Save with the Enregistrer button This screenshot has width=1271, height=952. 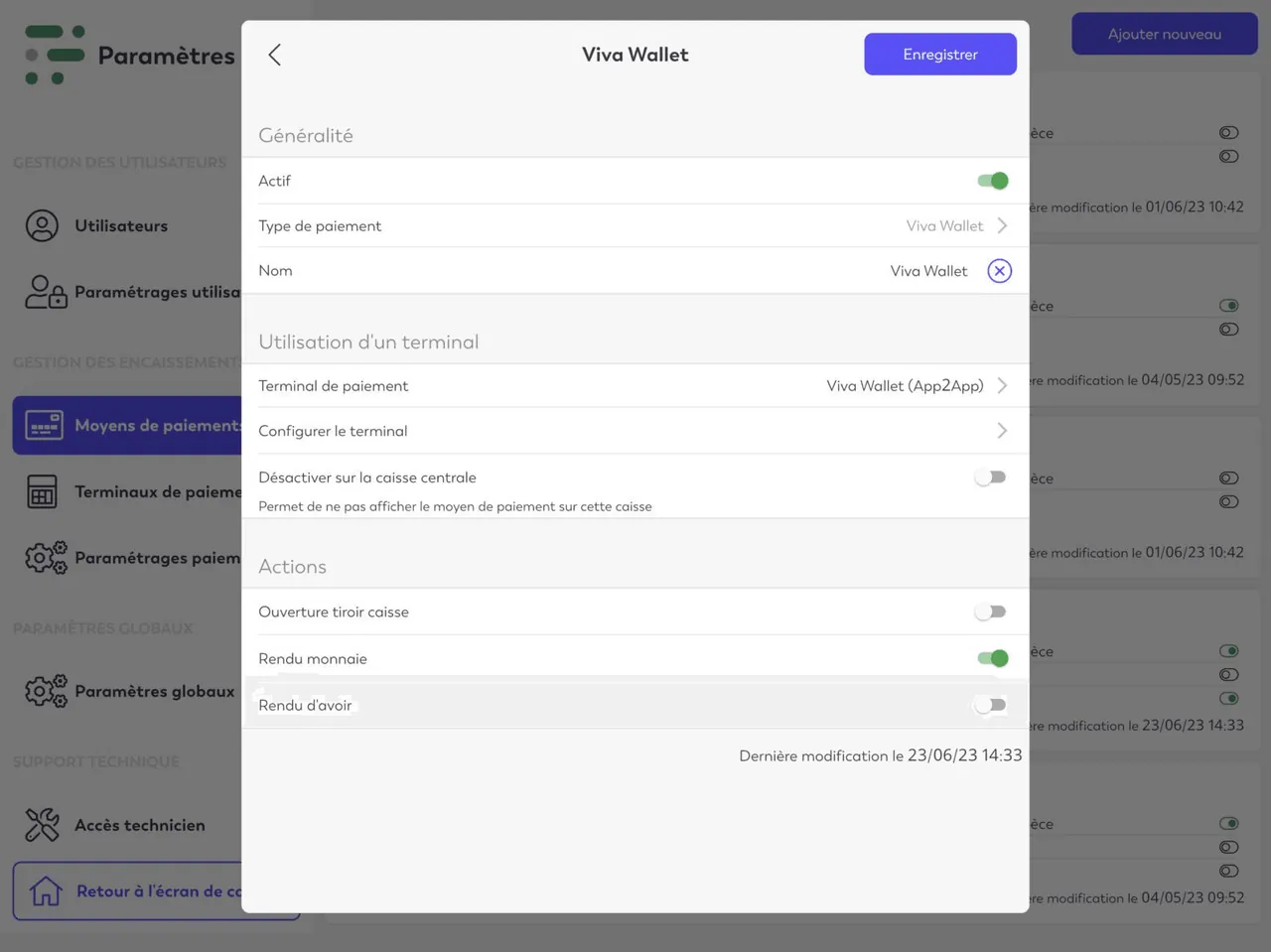point(940,55)
